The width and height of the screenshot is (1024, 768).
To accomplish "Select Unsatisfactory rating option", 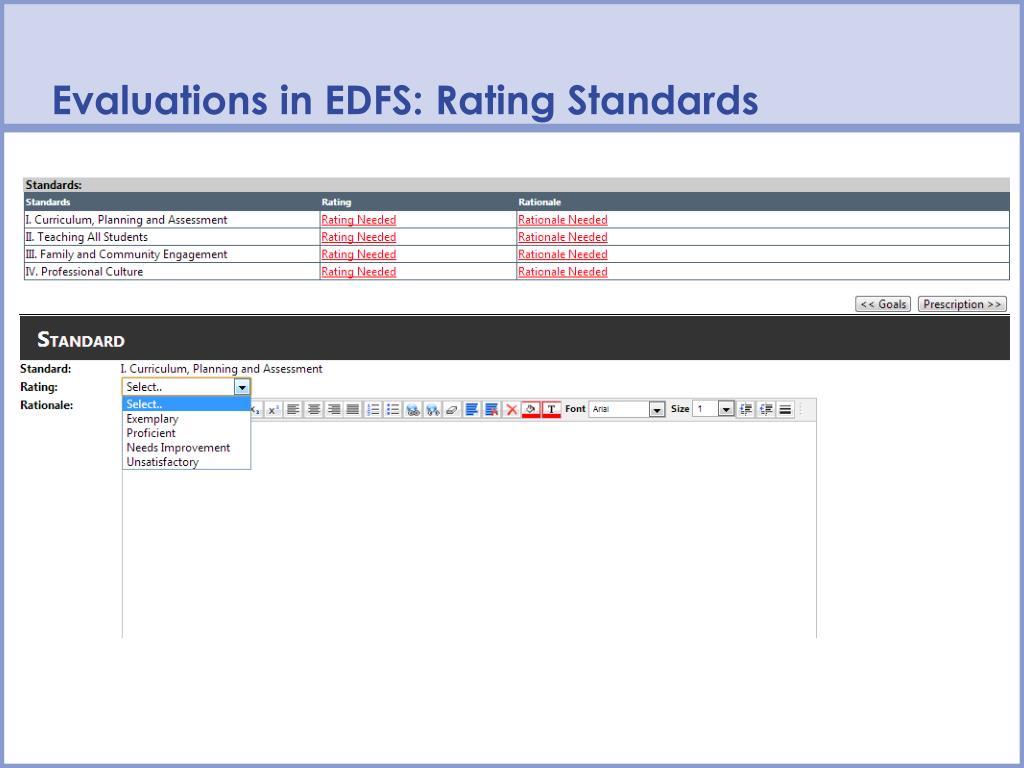I will pos(186,462).
